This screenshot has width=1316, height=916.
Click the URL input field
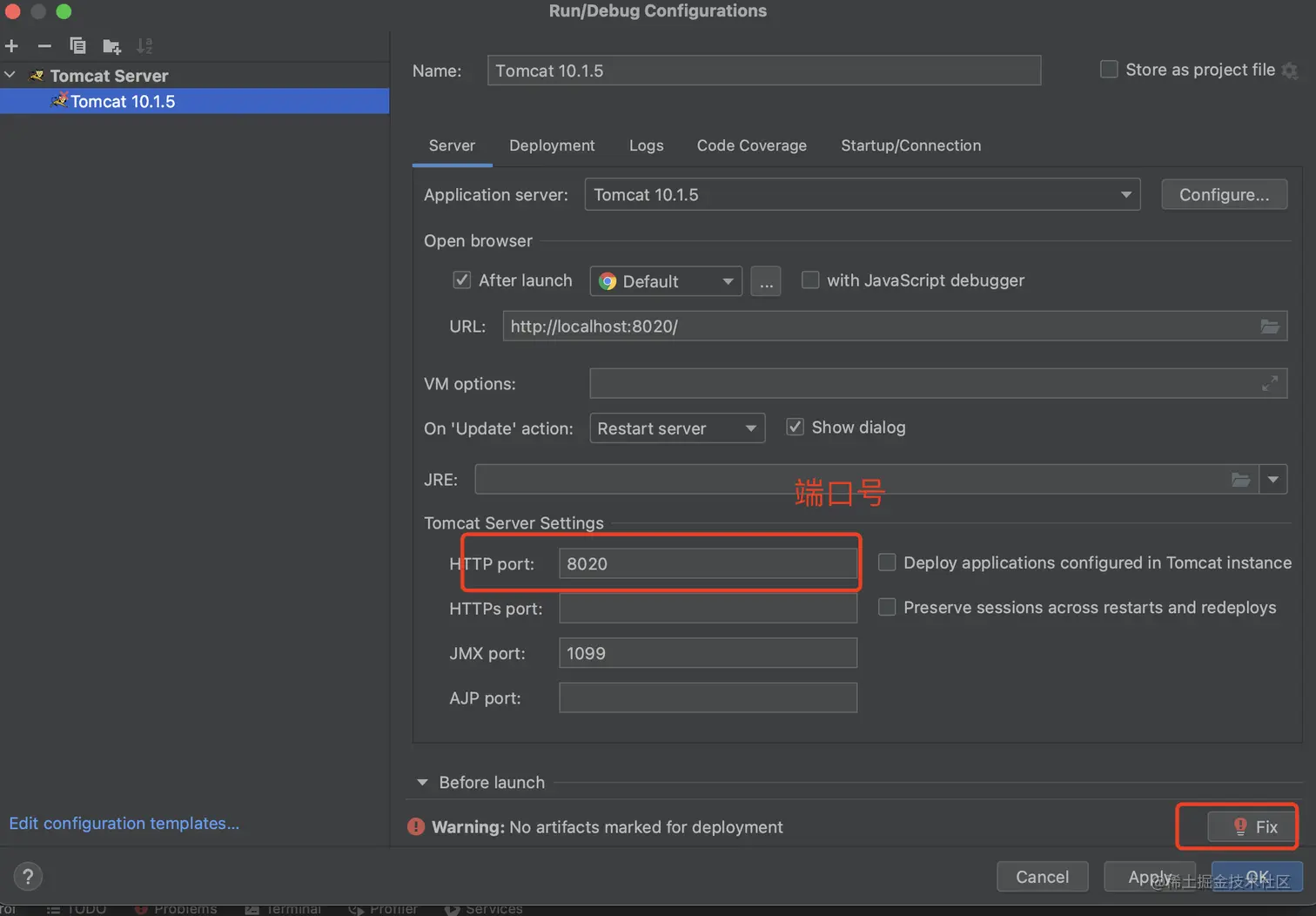895,327
